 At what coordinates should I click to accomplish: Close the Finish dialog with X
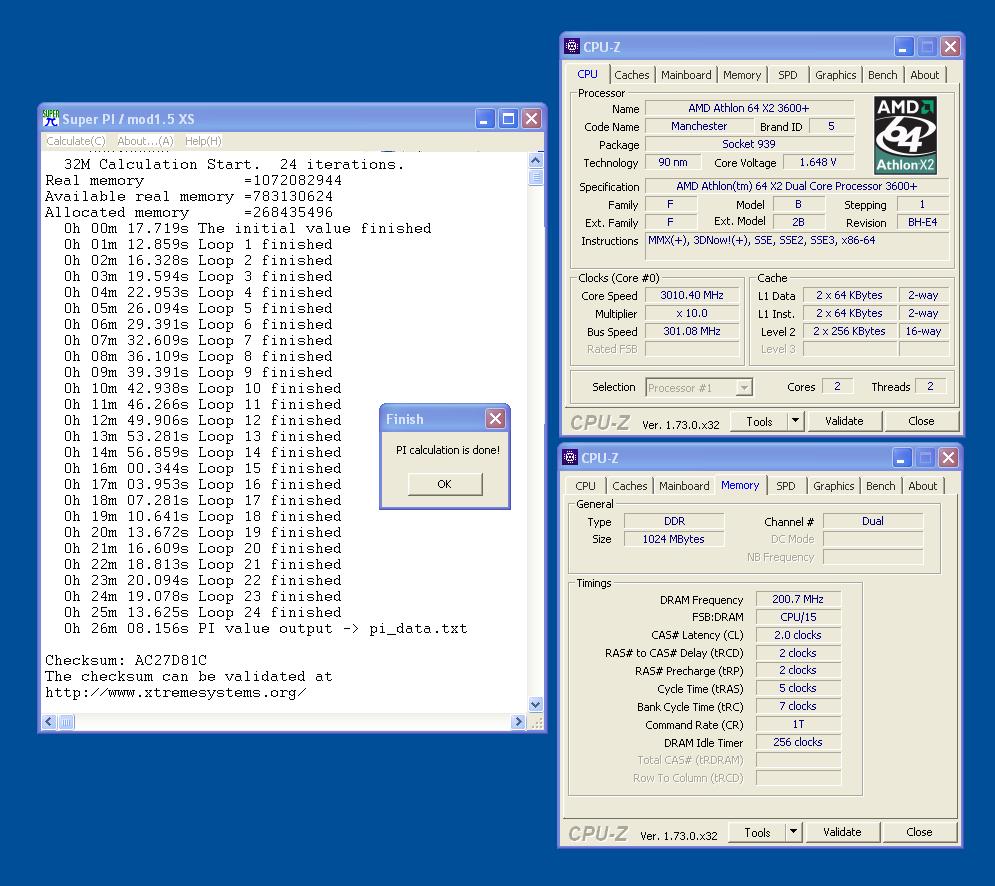pos(495,418)
